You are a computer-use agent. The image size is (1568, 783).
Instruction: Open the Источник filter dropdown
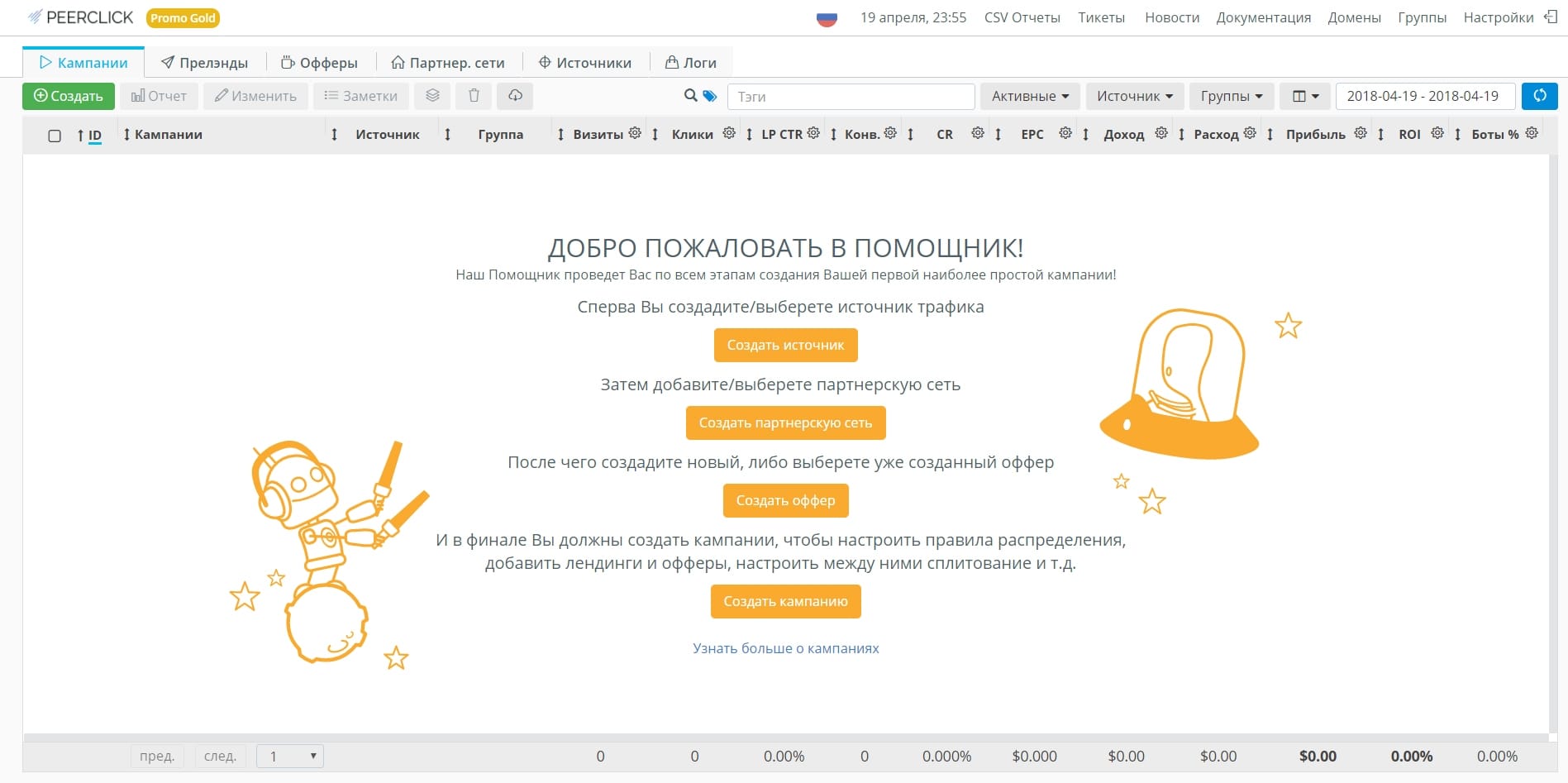[x=1135, y=96]
